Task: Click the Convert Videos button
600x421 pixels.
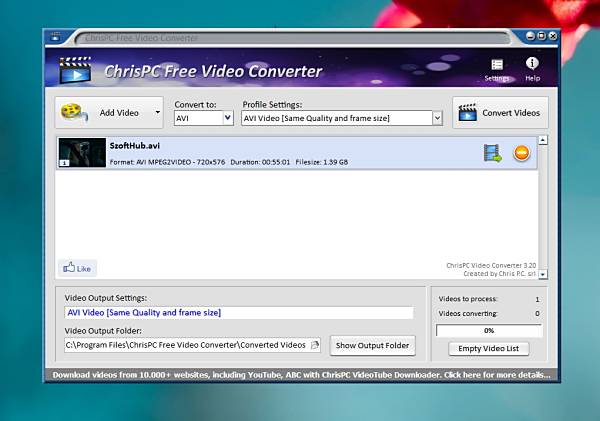Action: [x=500, y=113]
